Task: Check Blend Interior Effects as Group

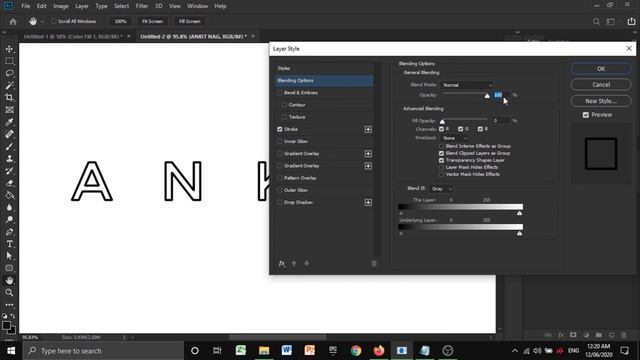Action: pos(441,146)
